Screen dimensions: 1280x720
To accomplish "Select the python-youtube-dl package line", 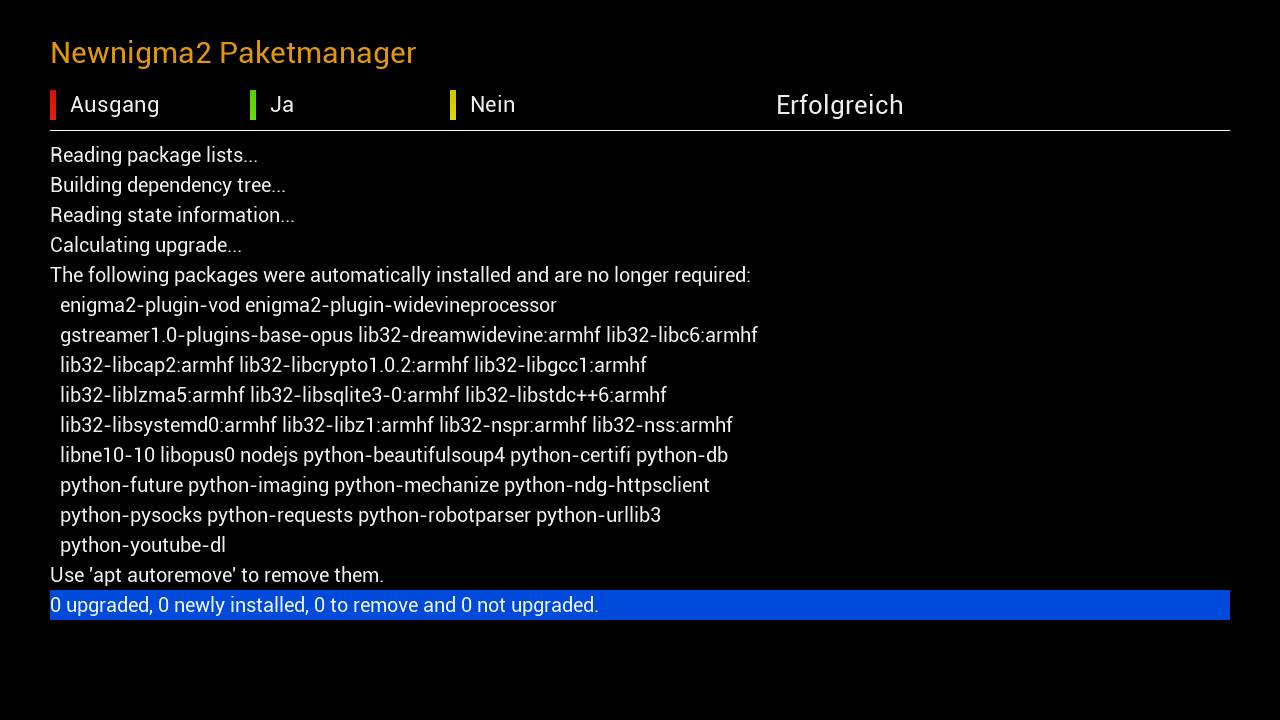I will point(143,545).
